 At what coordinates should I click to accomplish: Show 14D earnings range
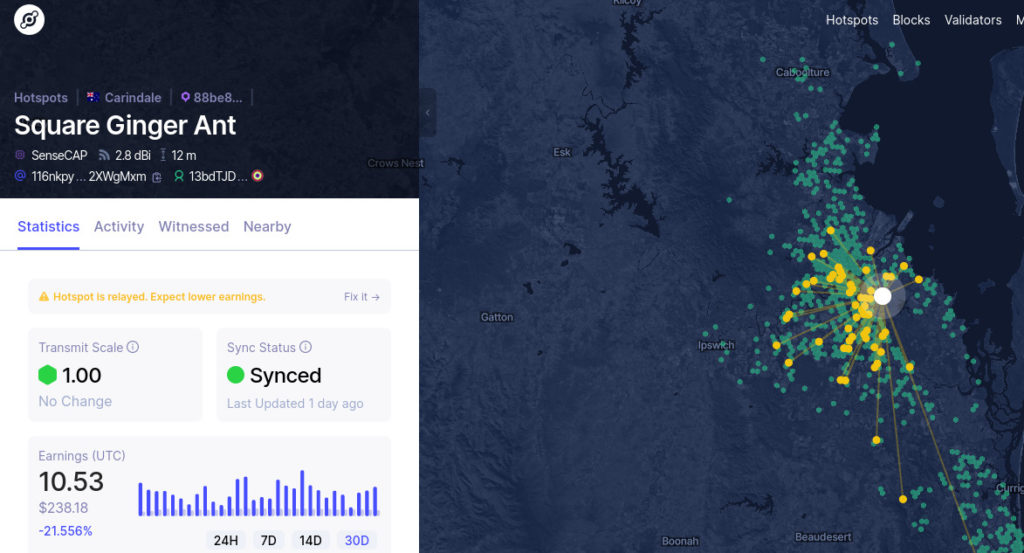coord(310,541)
